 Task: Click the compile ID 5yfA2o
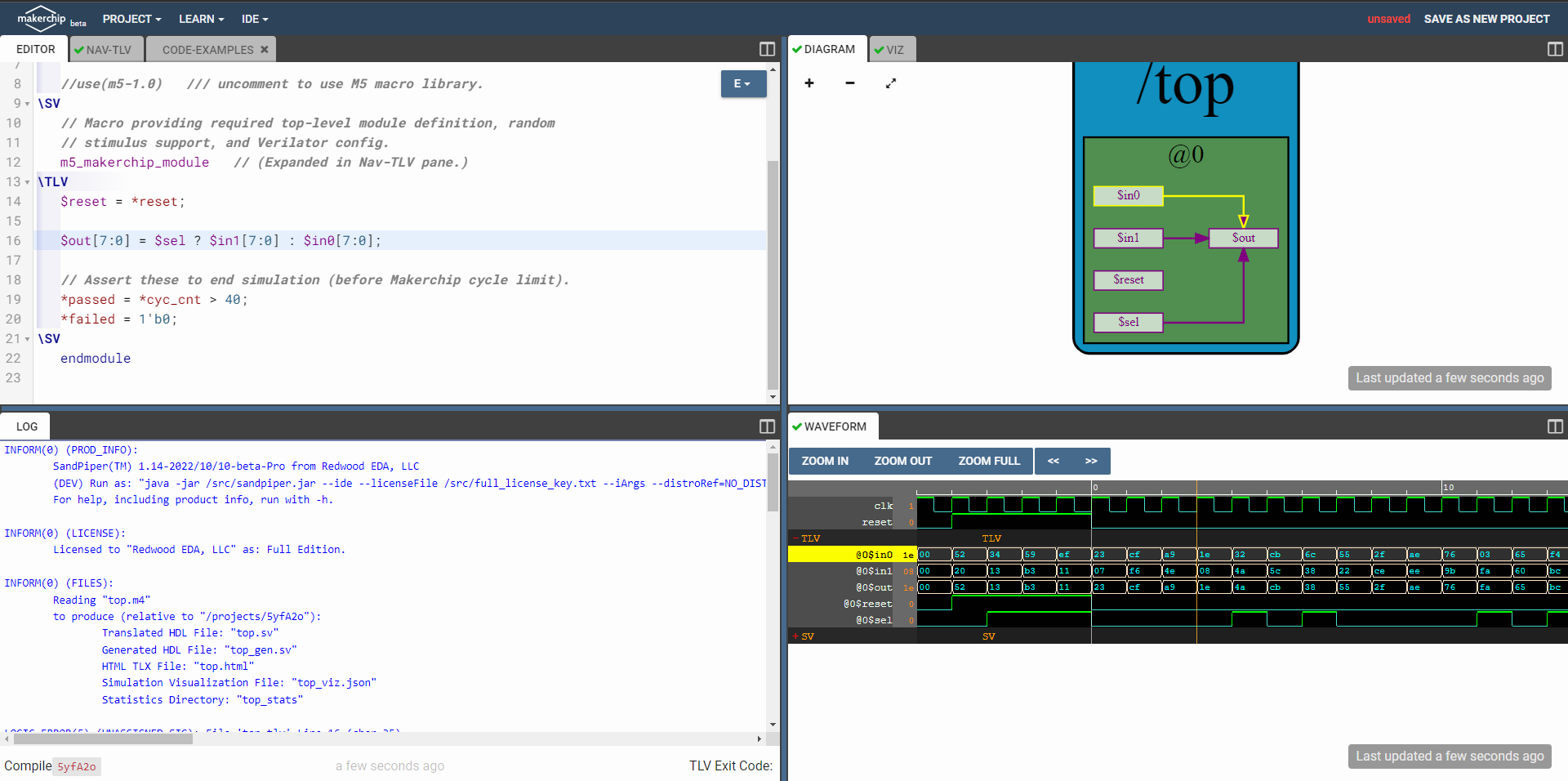76,766
